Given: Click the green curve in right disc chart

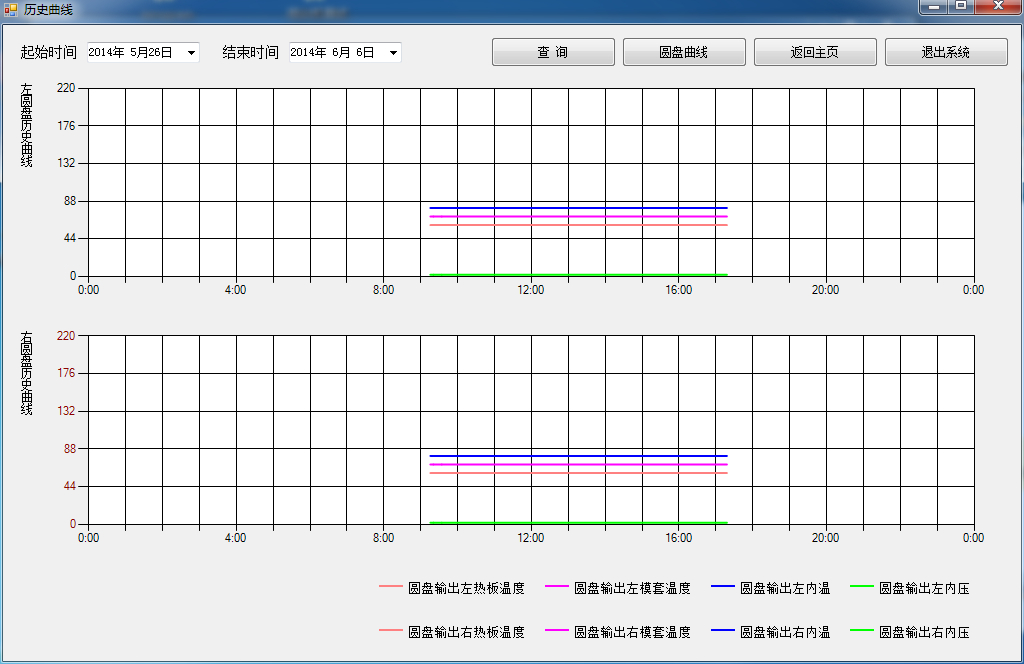Looking at the screenshot, I should (579, 523).
